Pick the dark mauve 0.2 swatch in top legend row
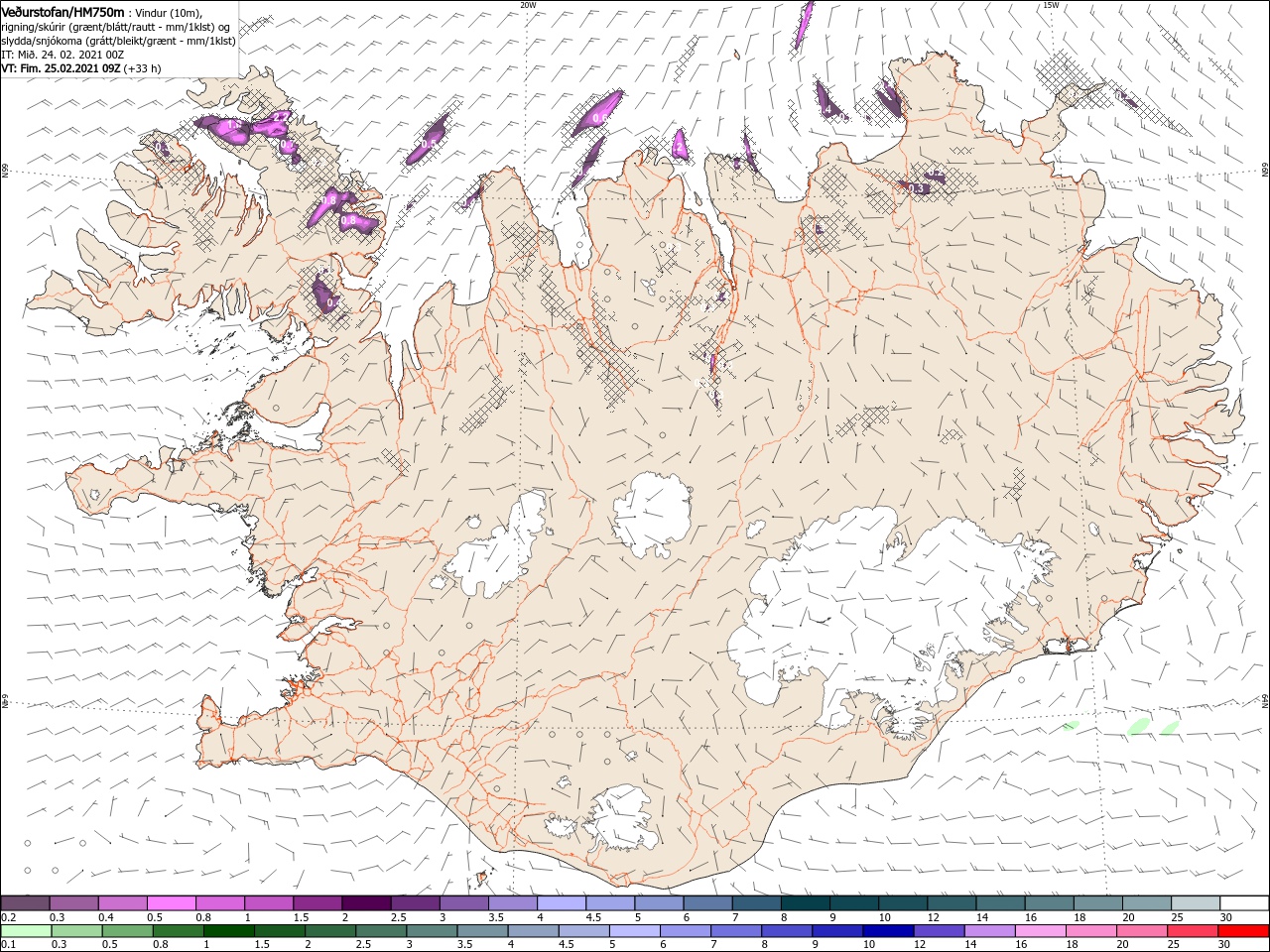The height and width of the screenshot is (952, 1270). [25, 902]
